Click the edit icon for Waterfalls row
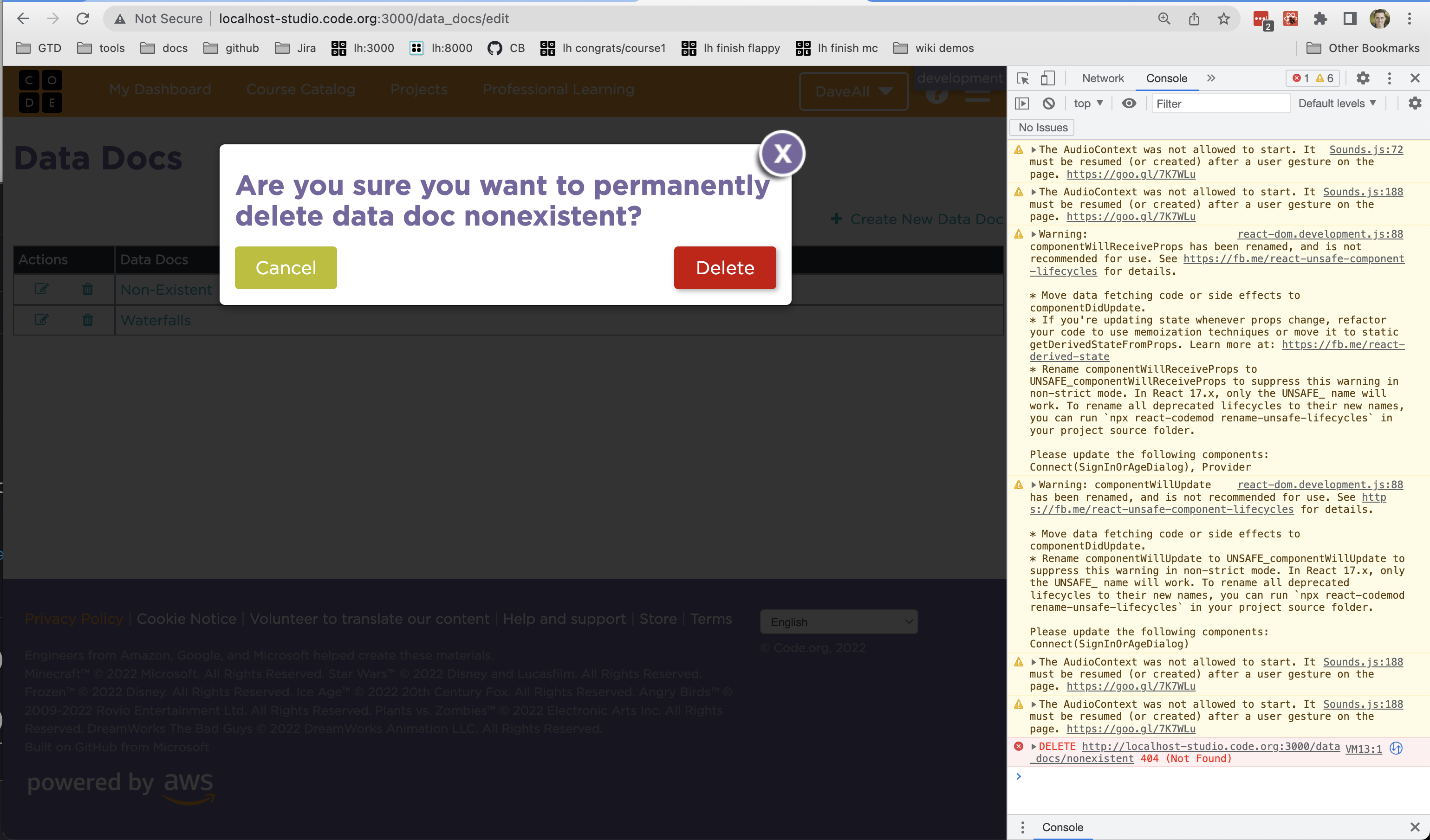The height and width of the screenshot is (840, 1430). [41, 320]
